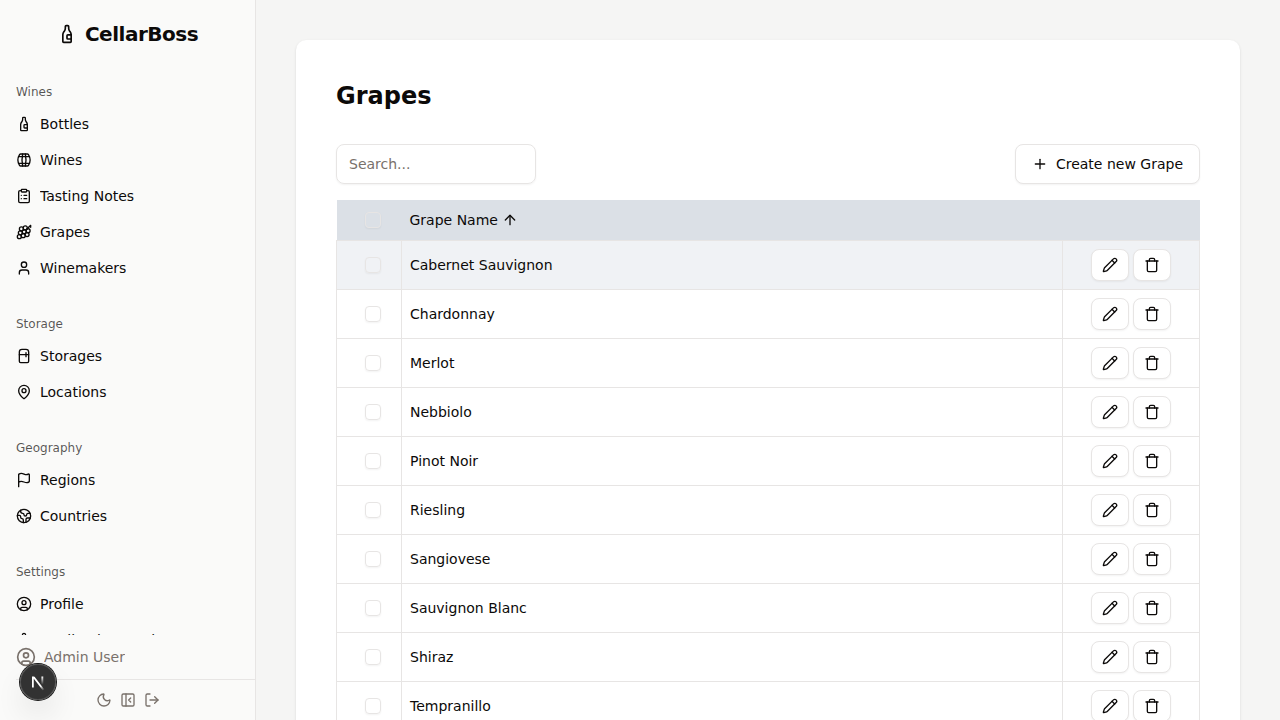Click the Countries globe icon
Image resolution: width=1280 pixels, height=720 pixels.
24,516
